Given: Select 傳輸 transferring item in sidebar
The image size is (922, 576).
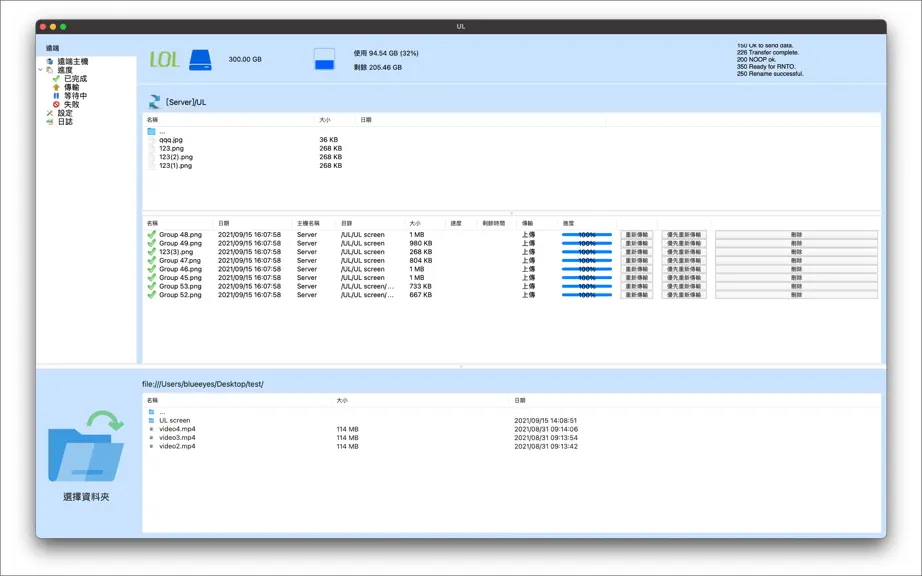Looking at the screenshot, I should (x=71, y=87).
